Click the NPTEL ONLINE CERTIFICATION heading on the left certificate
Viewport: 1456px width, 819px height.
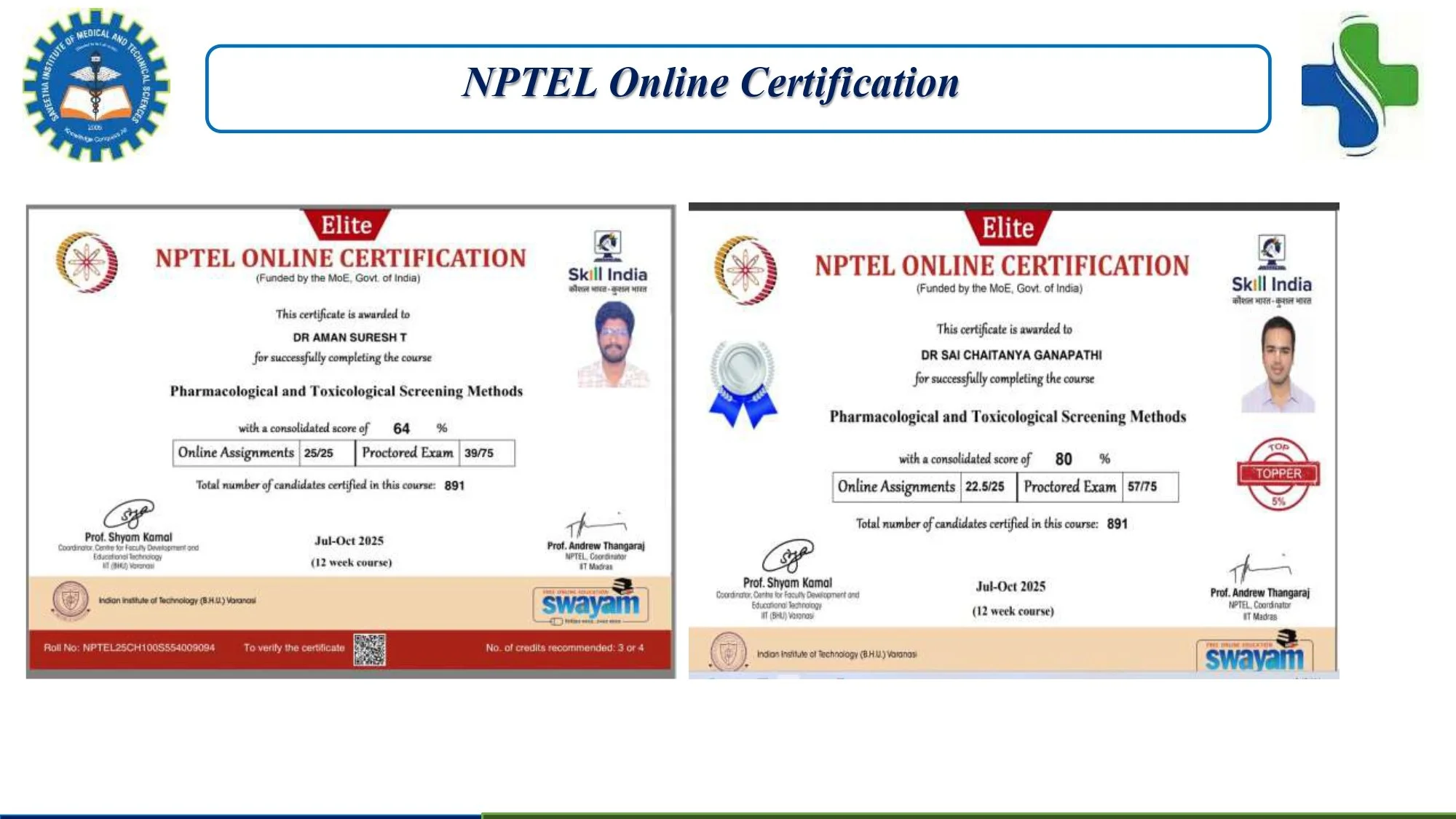(x=340, y=258)
